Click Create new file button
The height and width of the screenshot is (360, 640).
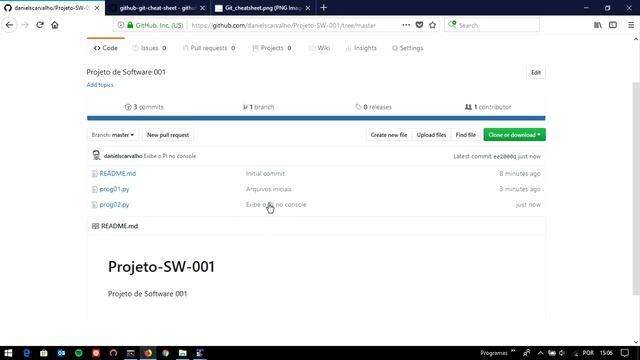[389, 135]
